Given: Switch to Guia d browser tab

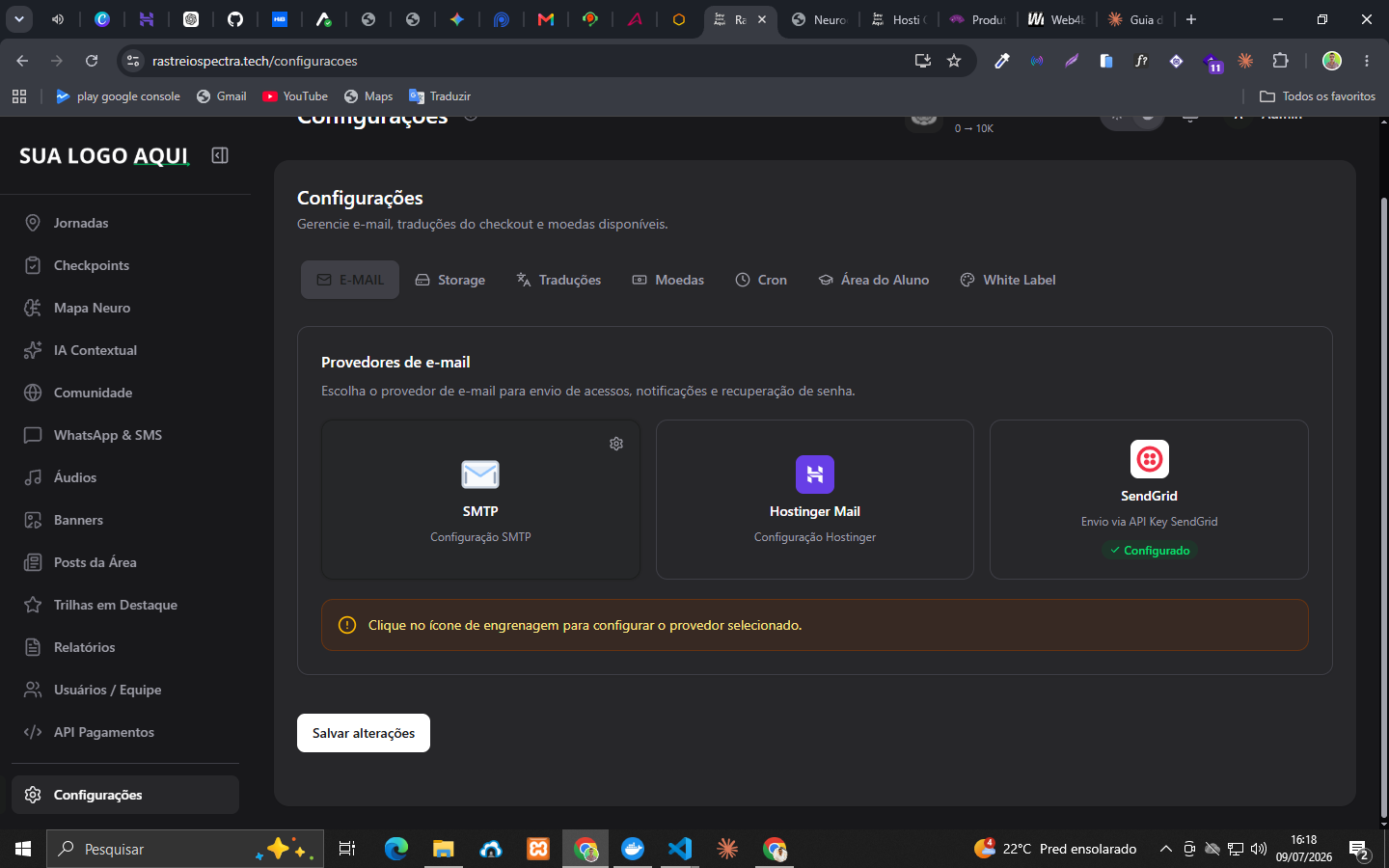Looking at the screenshot, I should coord(1135,19).
